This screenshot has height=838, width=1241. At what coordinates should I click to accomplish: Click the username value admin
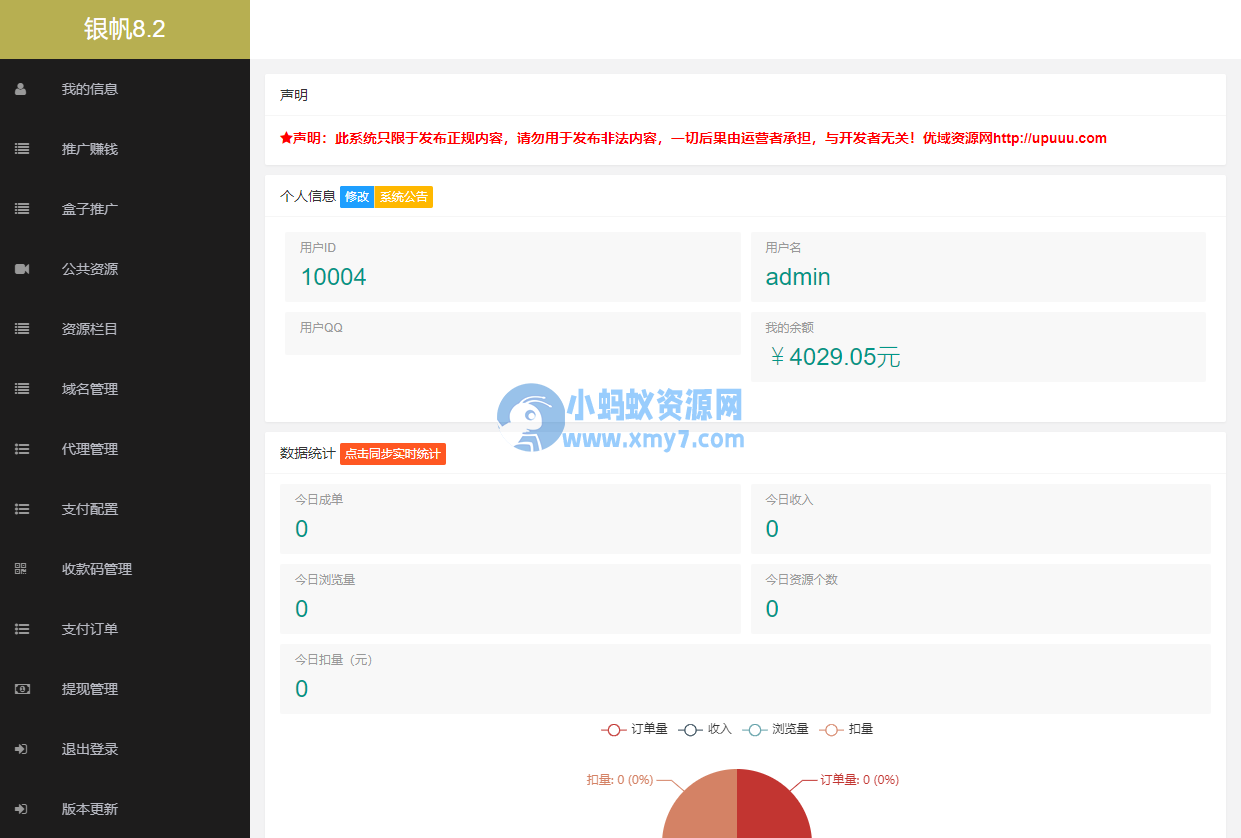tap(798, 277)
